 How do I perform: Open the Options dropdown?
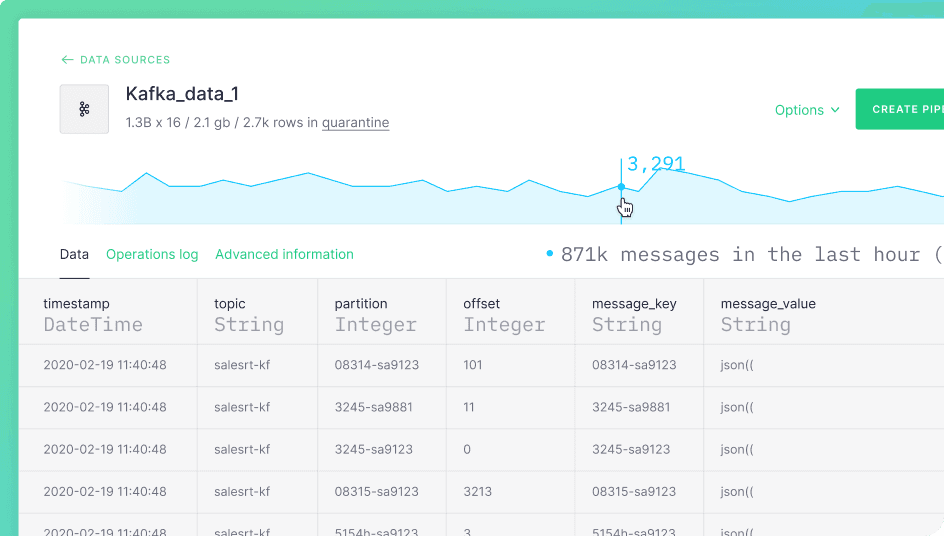807,110
